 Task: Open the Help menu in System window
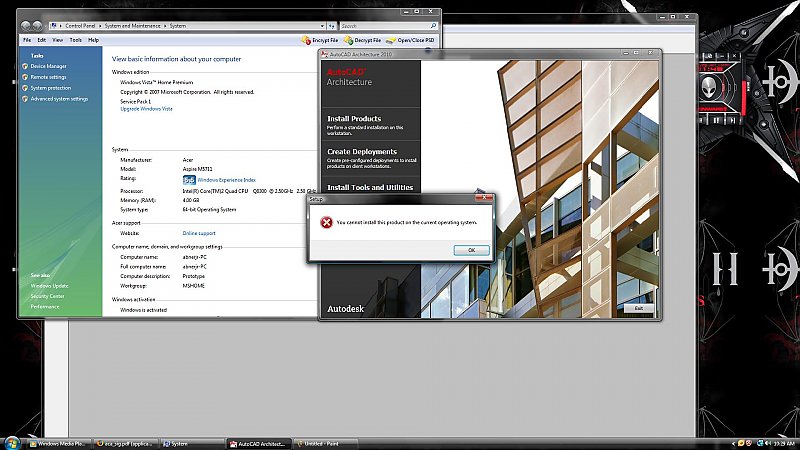coord(93,40)
